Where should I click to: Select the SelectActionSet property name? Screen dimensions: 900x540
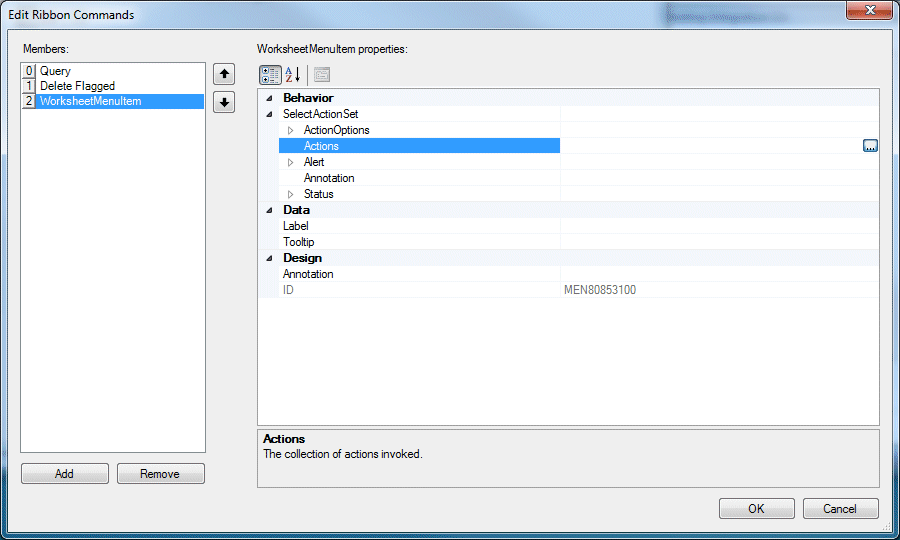[x=320, y=114]
